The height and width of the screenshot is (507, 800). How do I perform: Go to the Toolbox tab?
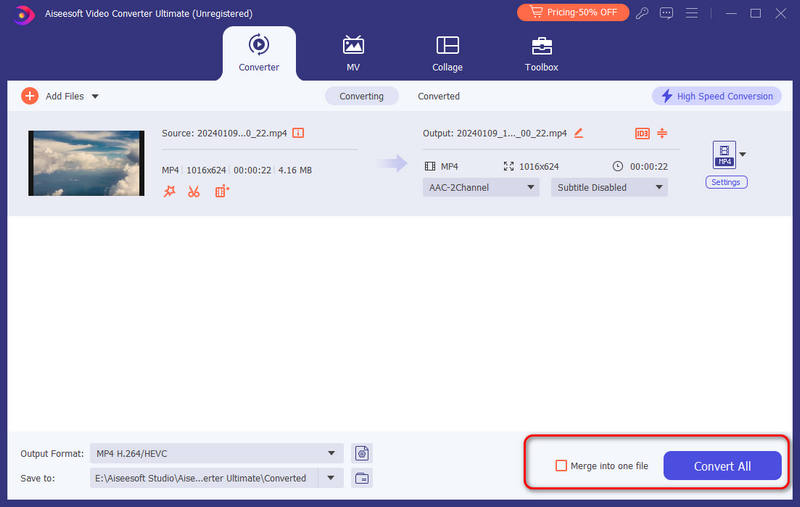click(x=541, y=54)
